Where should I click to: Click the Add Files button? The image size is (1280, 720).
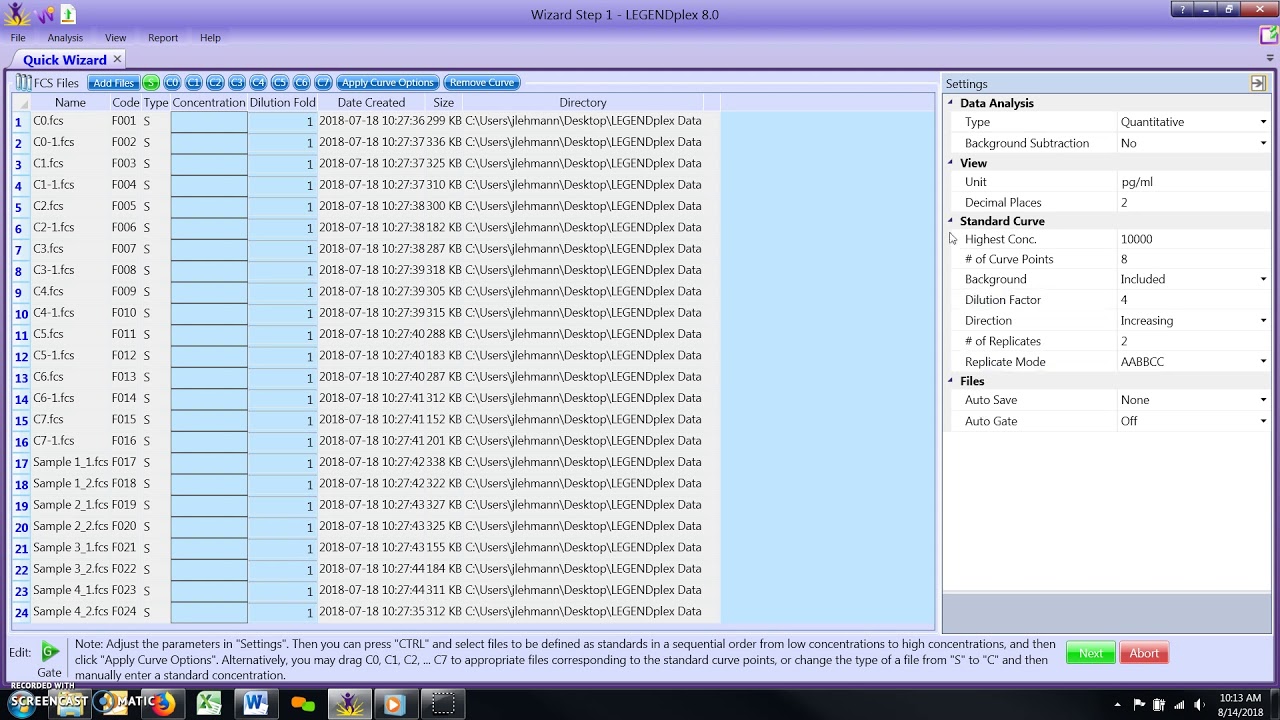[x=113, y=83]
